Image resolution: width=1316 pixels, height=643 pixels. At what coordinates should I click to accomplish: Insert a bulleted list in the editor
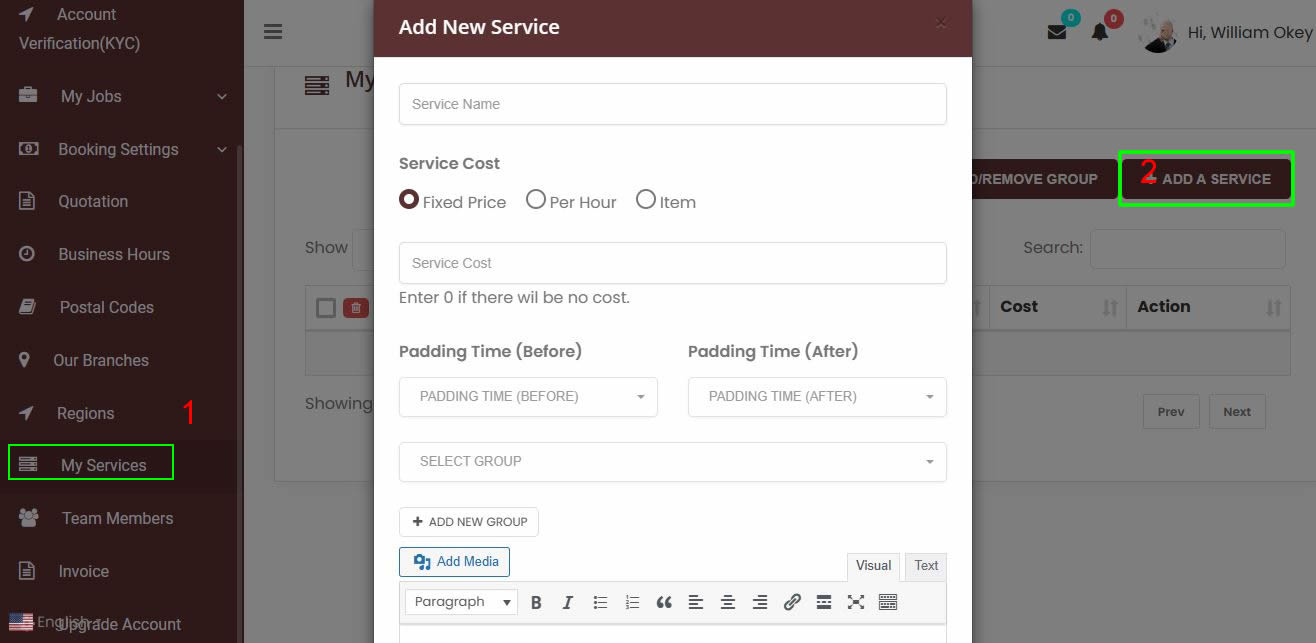point(600,601)
